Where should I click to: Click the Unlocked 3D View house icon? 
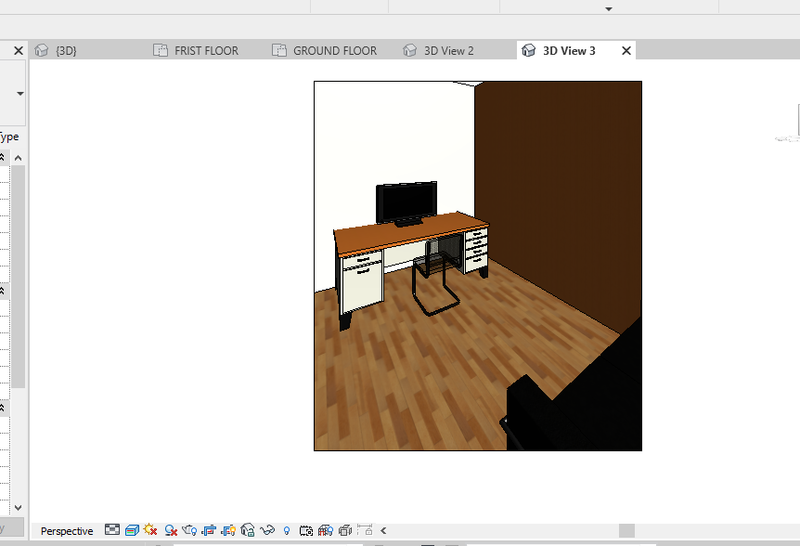[247, 531]
